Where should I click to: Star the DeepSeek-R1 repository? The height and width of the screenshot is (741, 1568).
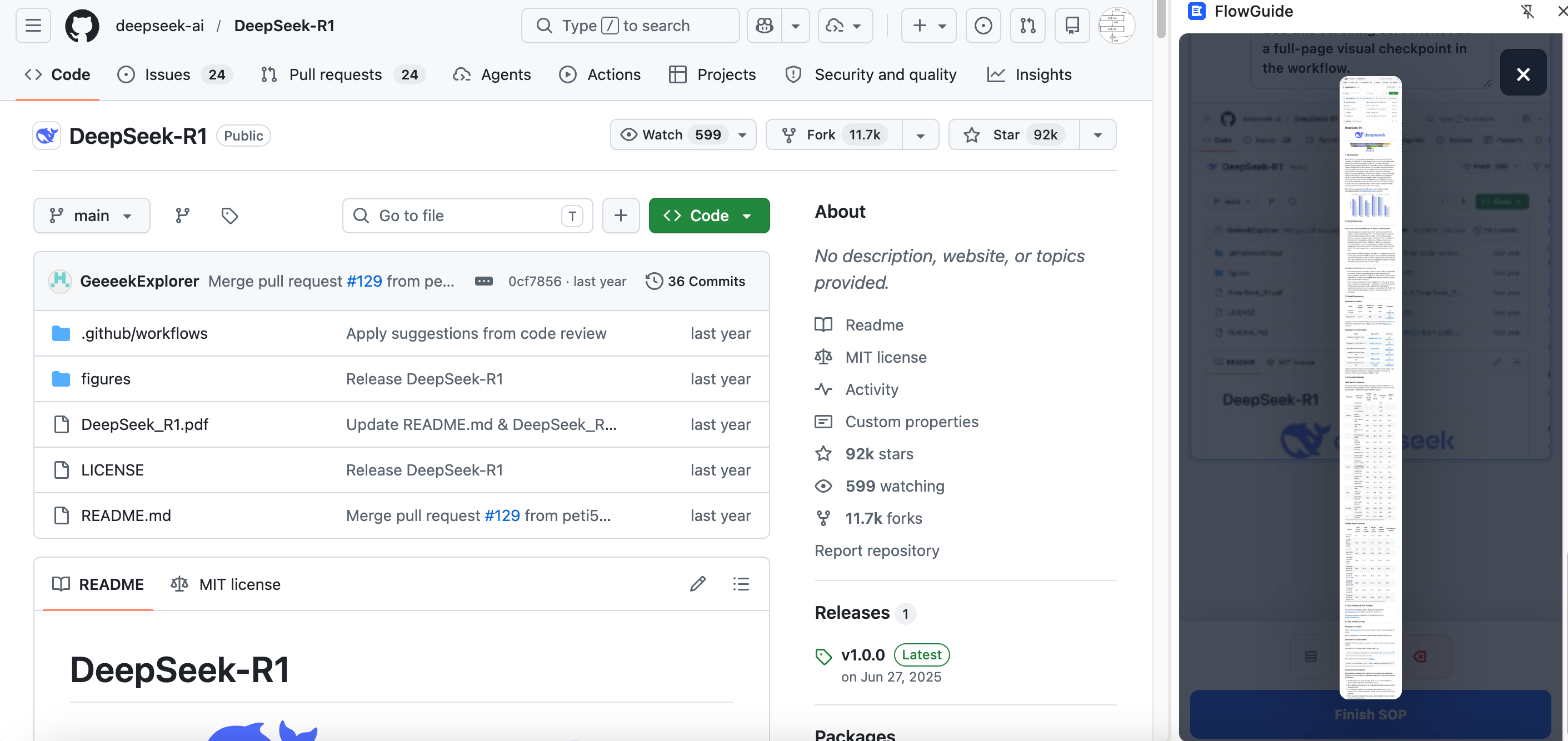1013,134
